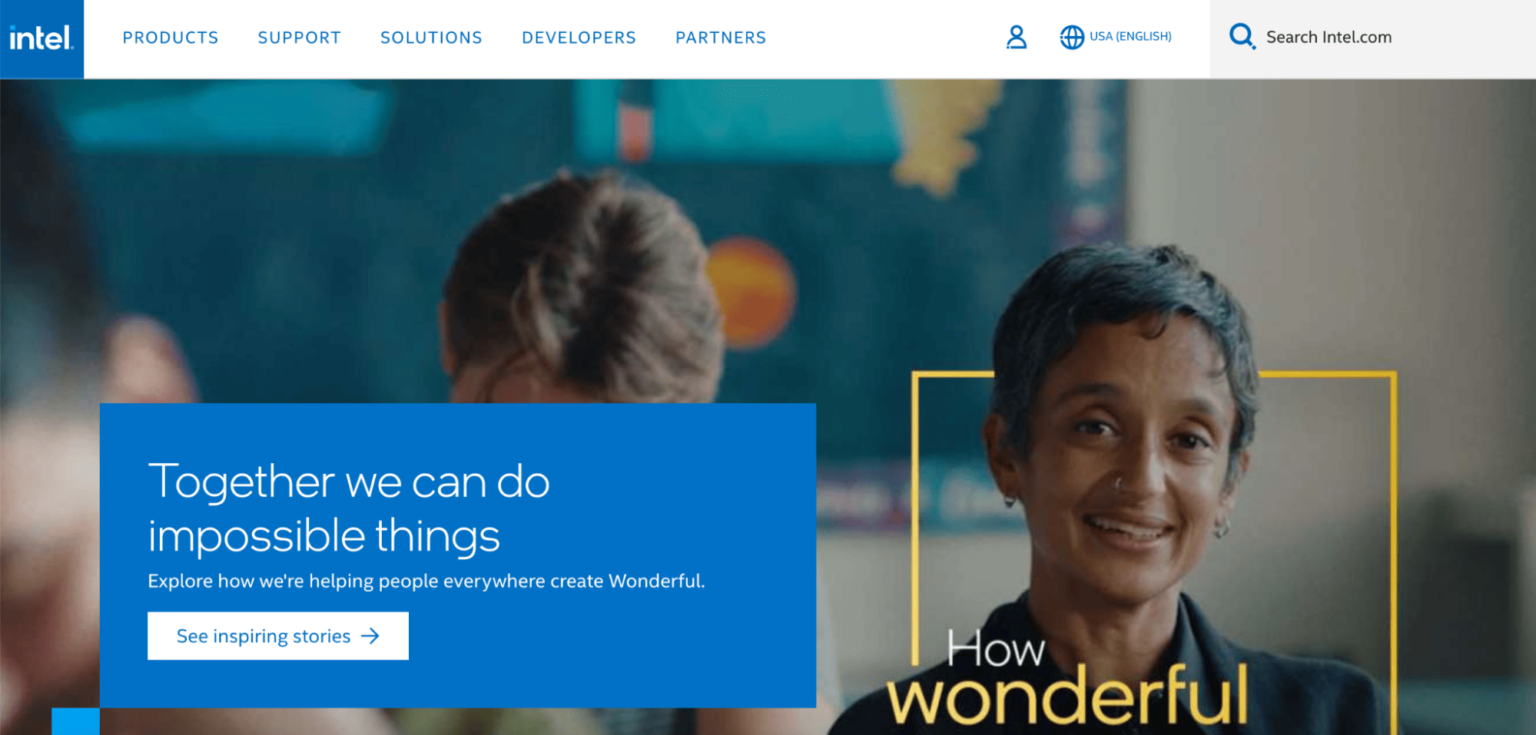Click the arrow inside See inspiring stories
1536x735 pixels.
point(370,636)
